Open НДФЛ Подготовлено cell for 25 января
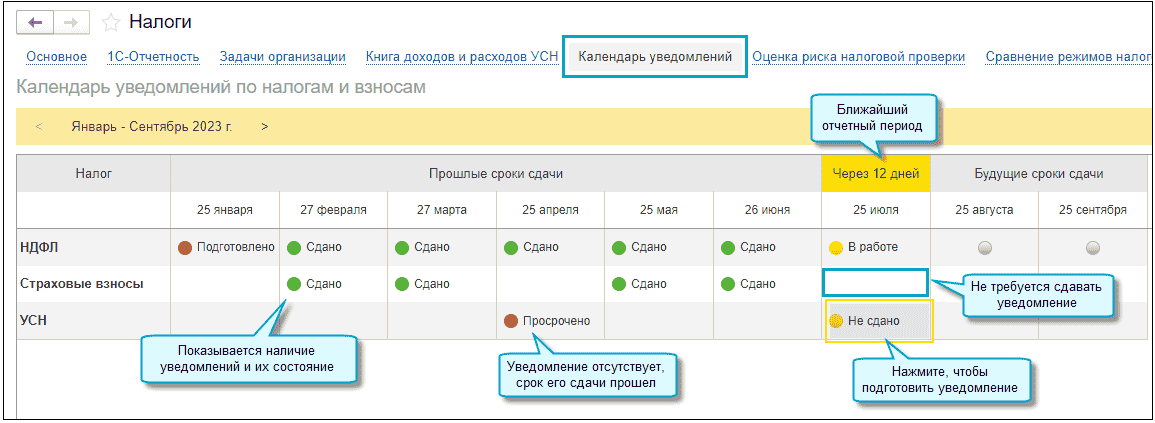This screenshot has width=1155, height=423. coord(225,248)
